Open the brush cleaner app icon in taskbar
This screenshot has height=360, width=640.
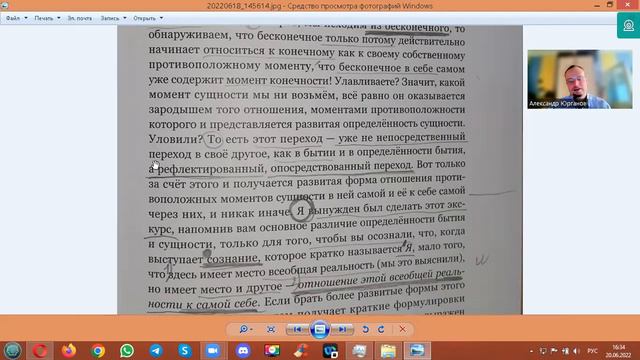tap(301, 350)
